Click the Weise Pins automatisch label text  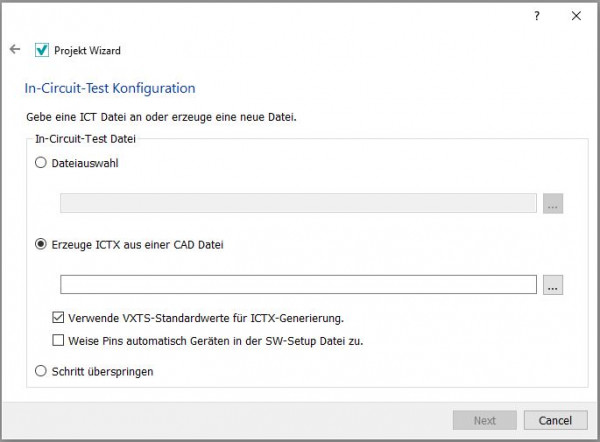point(215,340)
